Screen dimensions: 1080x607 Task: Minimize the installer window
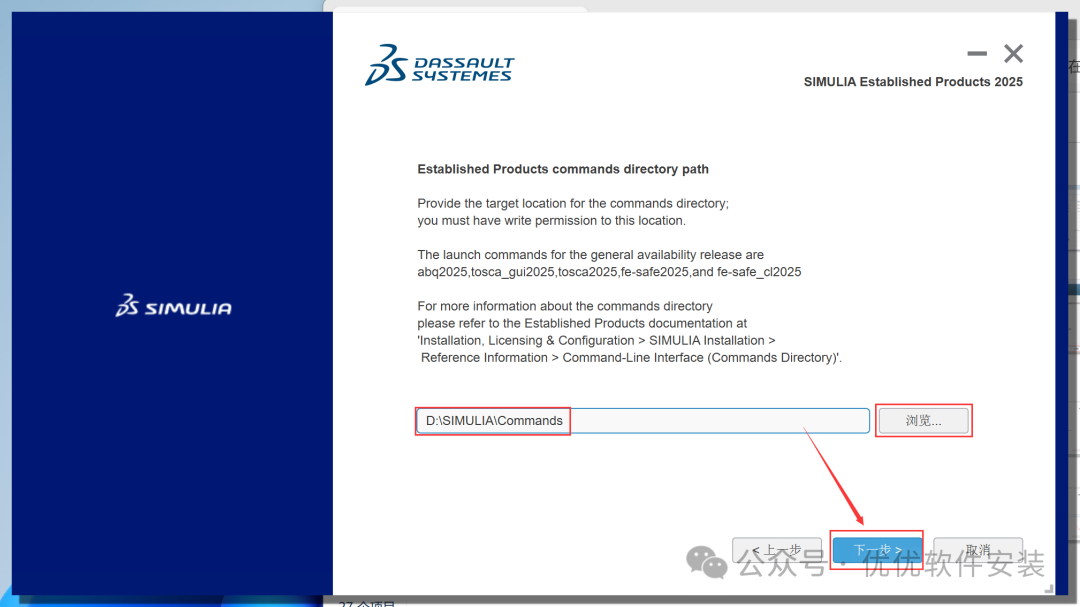pos(977,54)
